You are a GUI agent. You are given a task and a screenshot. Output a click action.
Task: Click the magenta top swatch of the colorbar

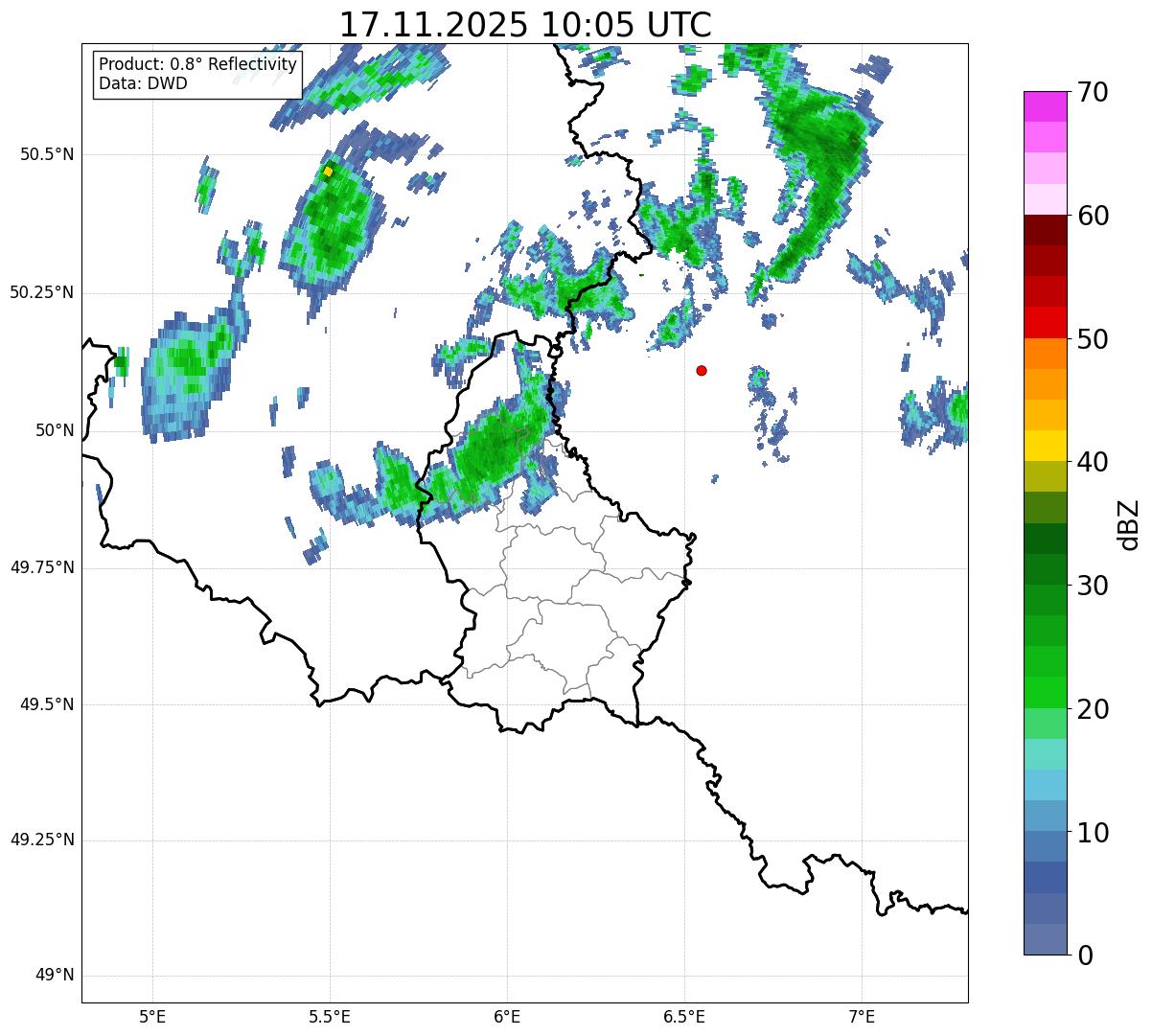pyautogui.click(x=1046, y=106)
